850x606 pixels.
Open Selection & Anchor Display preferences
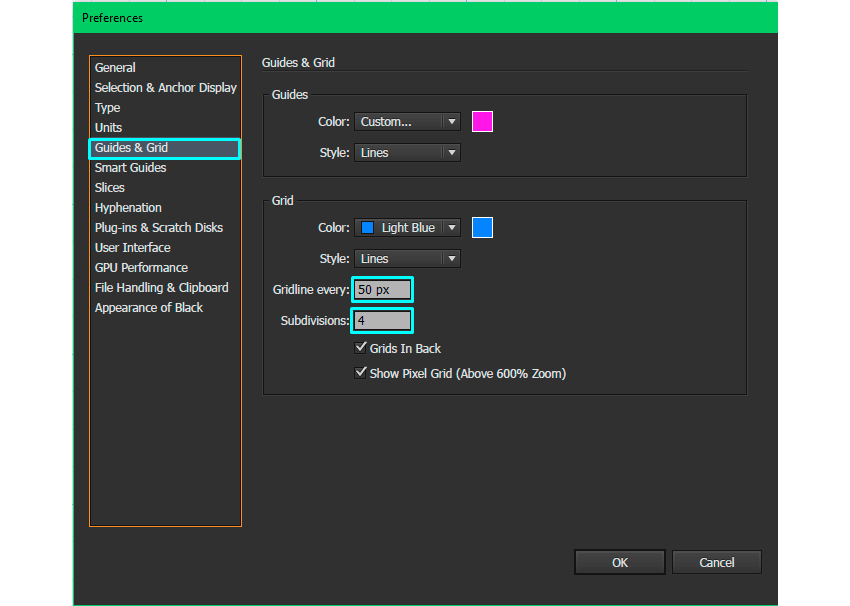pos(165,88)
